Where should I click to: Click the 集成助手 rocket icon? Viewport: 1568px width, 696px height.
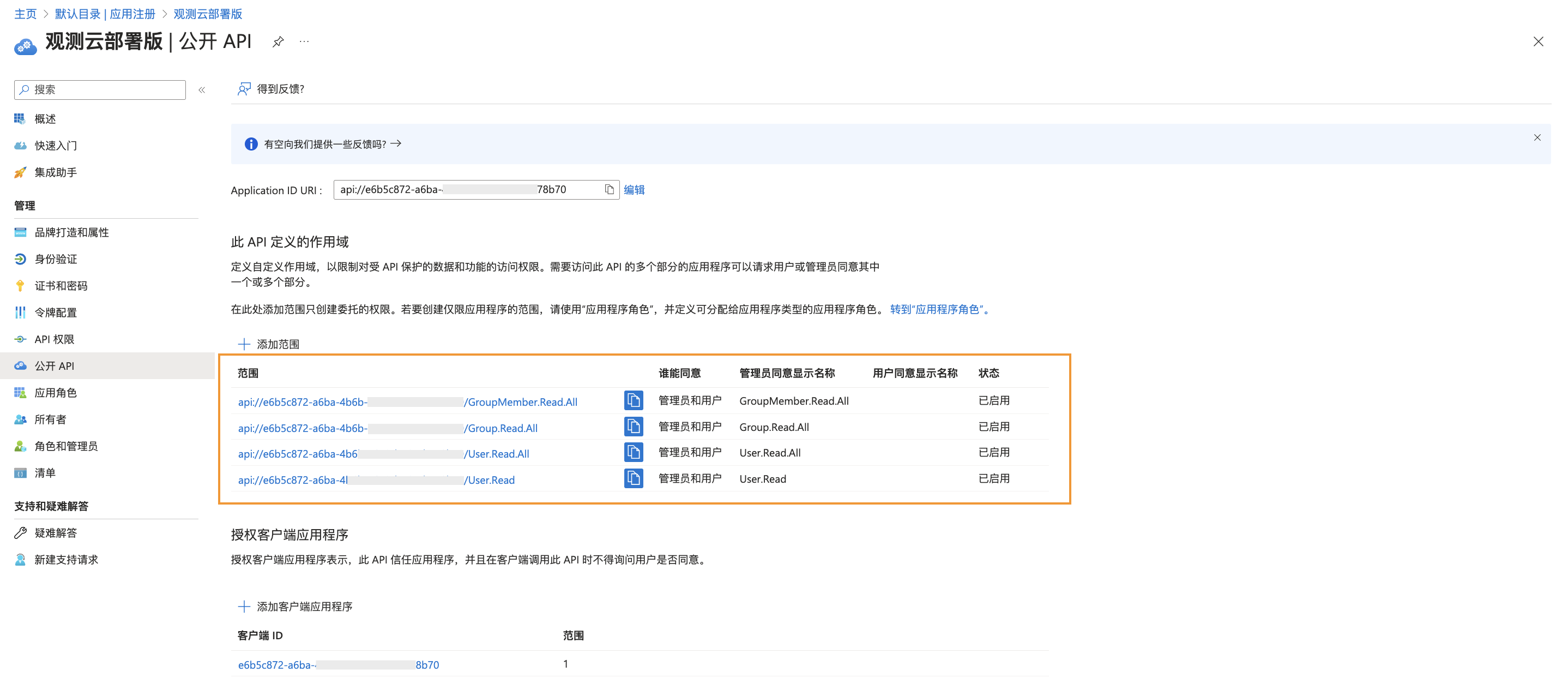click(20, 172)
